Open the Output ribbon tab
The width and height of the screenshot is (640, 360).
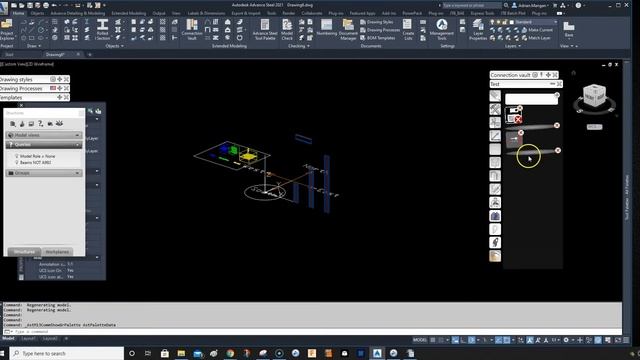pos(159,13)
